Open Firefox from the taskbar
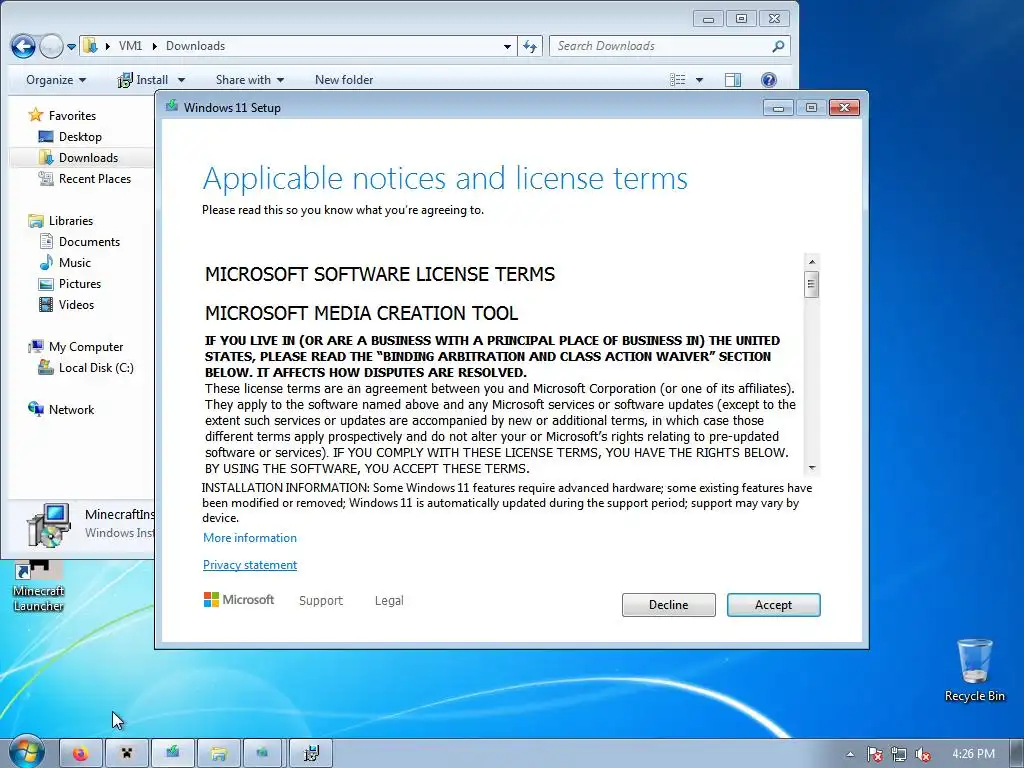The width and height of the screenshot is (1024, 768). point(80,754)
